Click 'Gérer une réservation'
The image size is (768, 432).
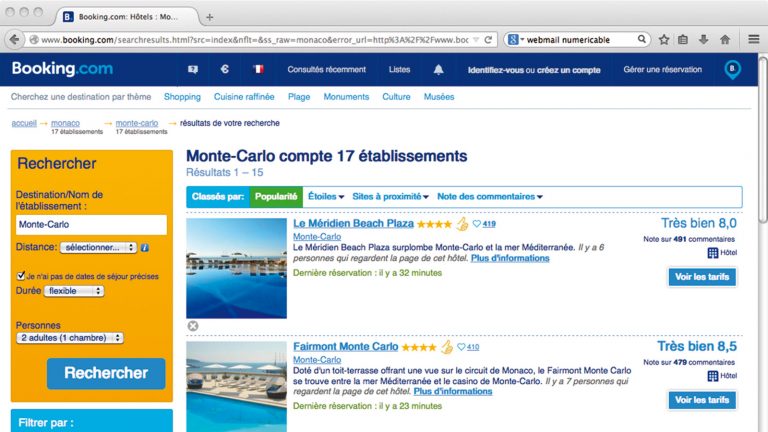662,70
